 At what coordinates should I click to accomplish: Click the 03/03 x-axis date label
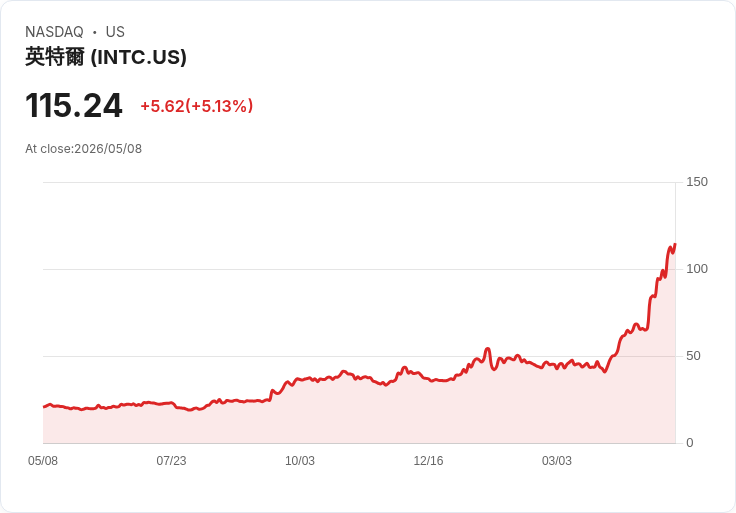point(557,461)
